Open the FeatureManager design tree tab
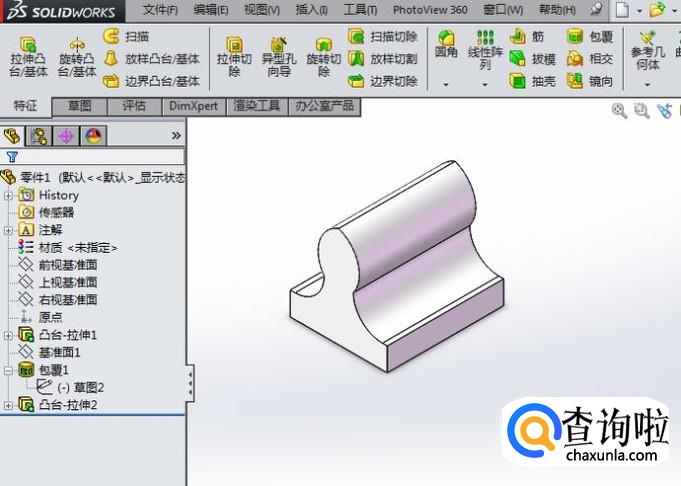Screen dimensions: 681x486 (x=12, y=136)
